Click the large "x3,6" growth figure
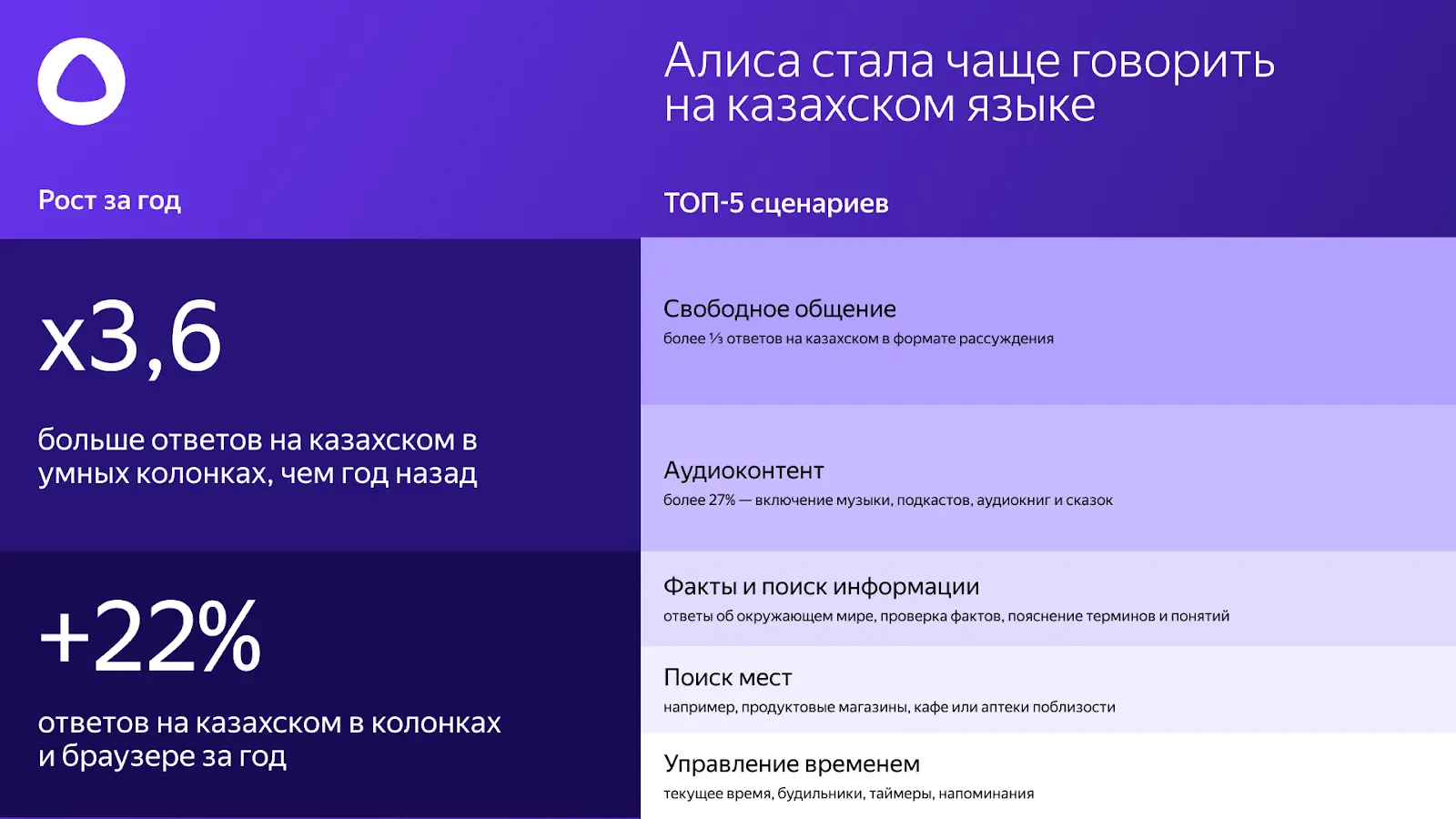This screenshot has height=819, width=1456. tap(130, 338)
